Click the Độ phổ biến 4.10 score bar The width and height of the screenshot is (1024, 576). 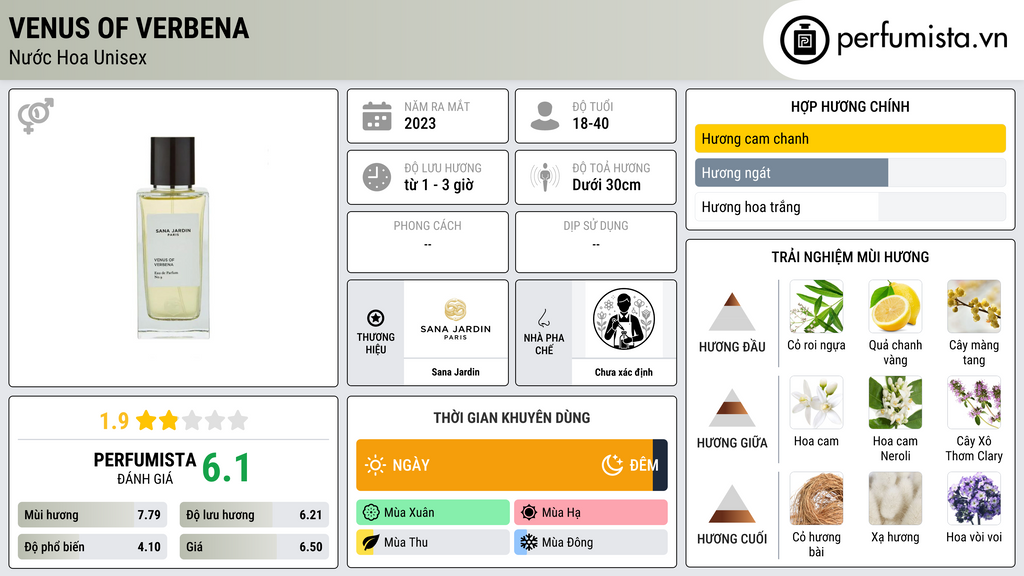(x=93, y=547)
